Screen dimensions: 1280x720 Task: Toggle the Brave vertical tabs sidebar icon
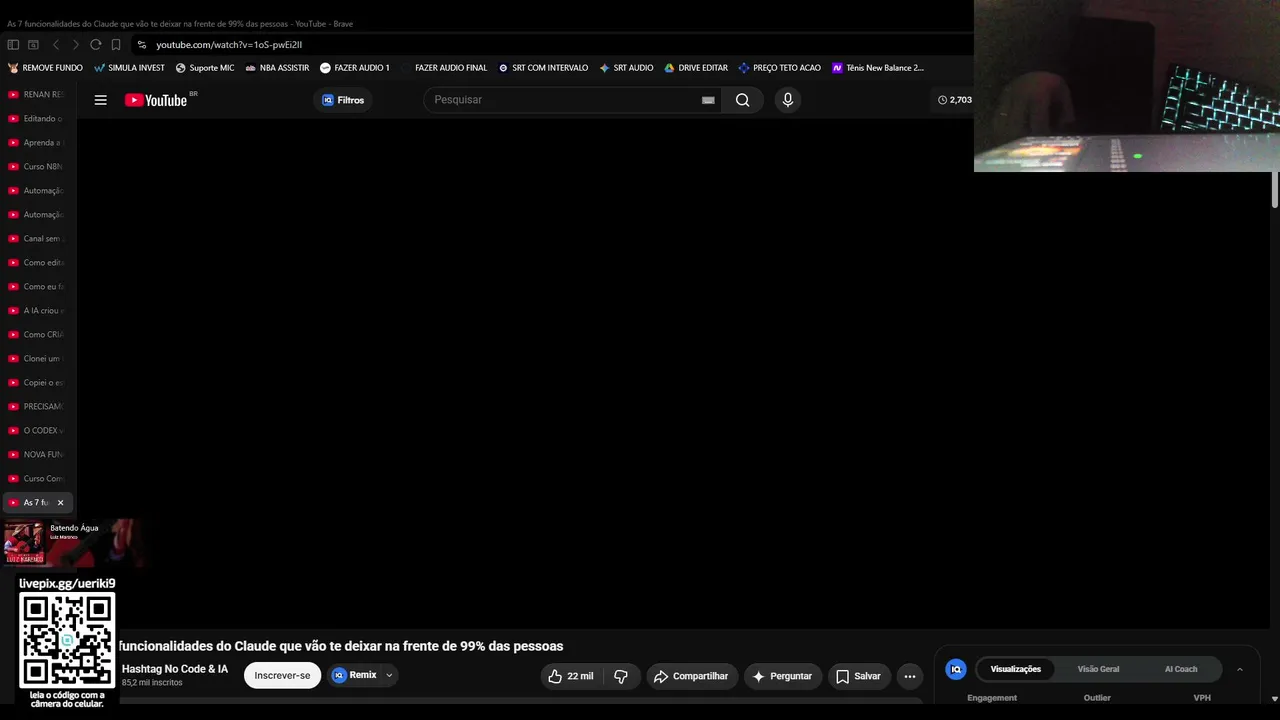point(13,44)
